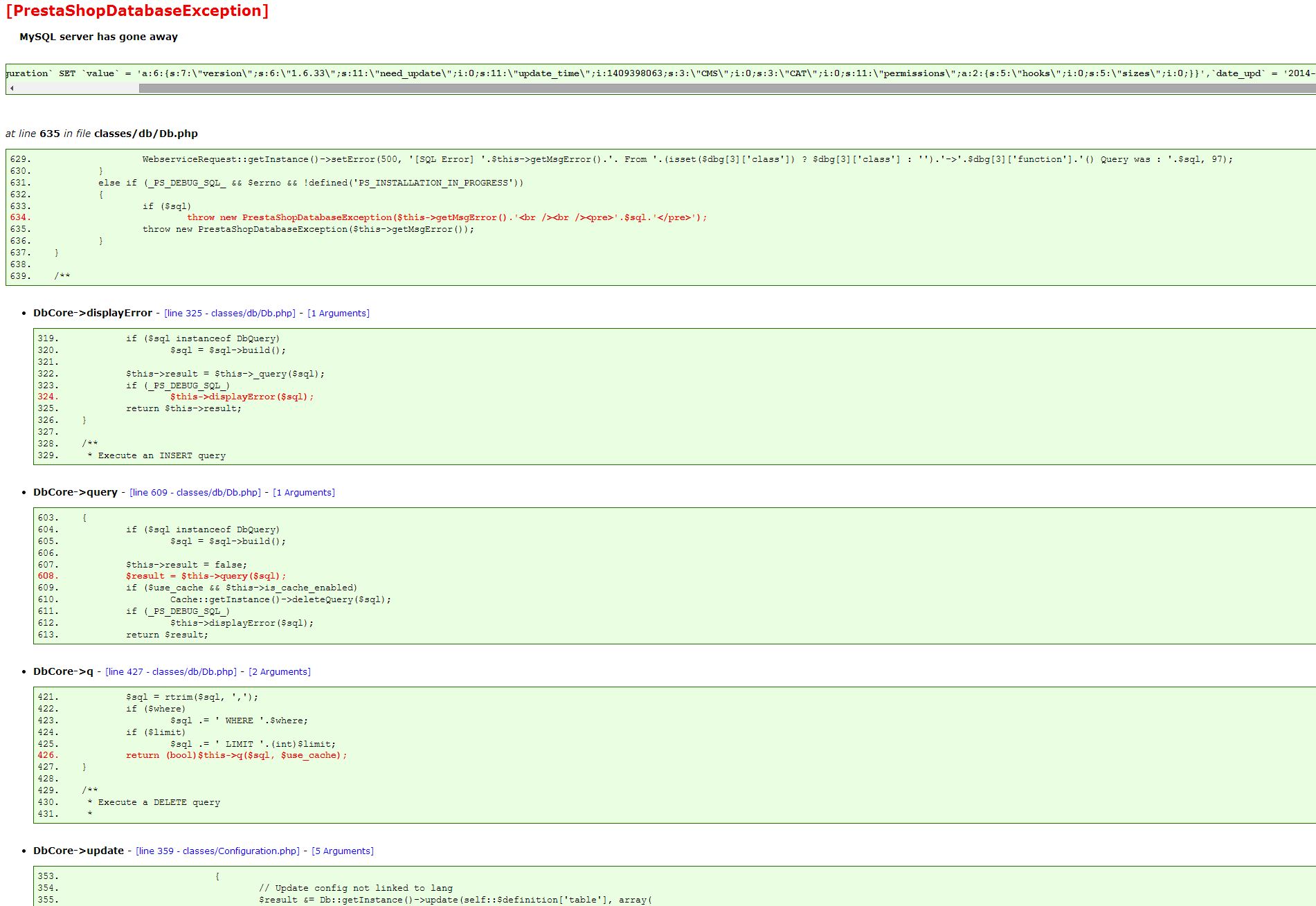Click code line 423 with ' WHERE '.$where;
This screenshot has height=906, width=1316.
(239, 721)
